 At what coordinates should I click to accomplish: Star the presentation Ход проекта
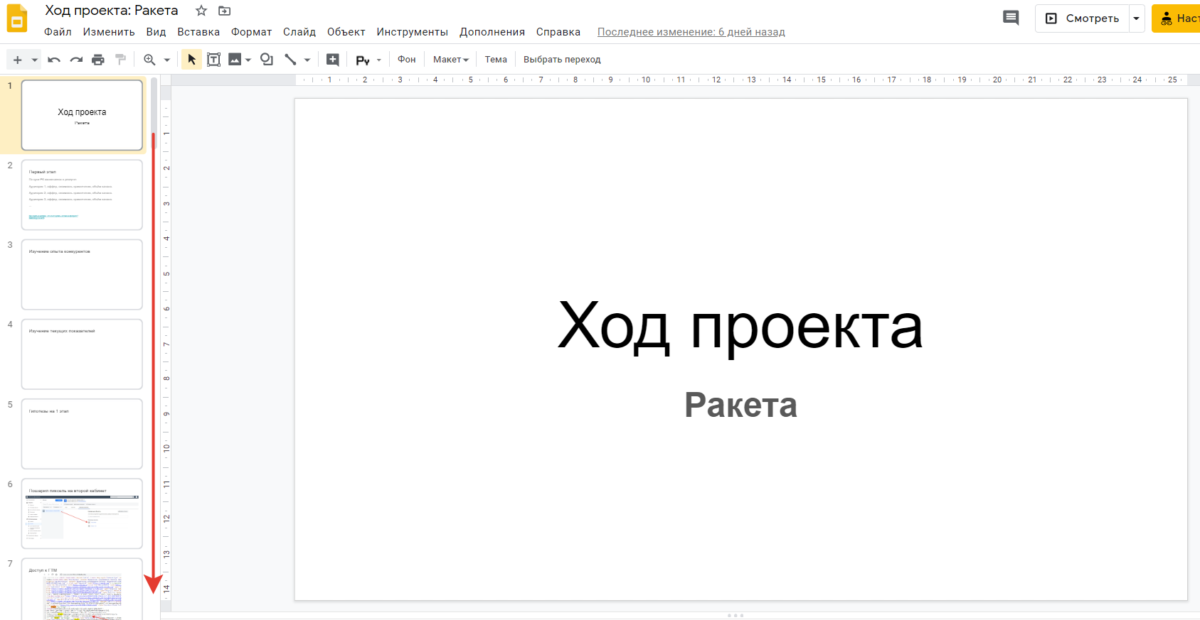201,11
